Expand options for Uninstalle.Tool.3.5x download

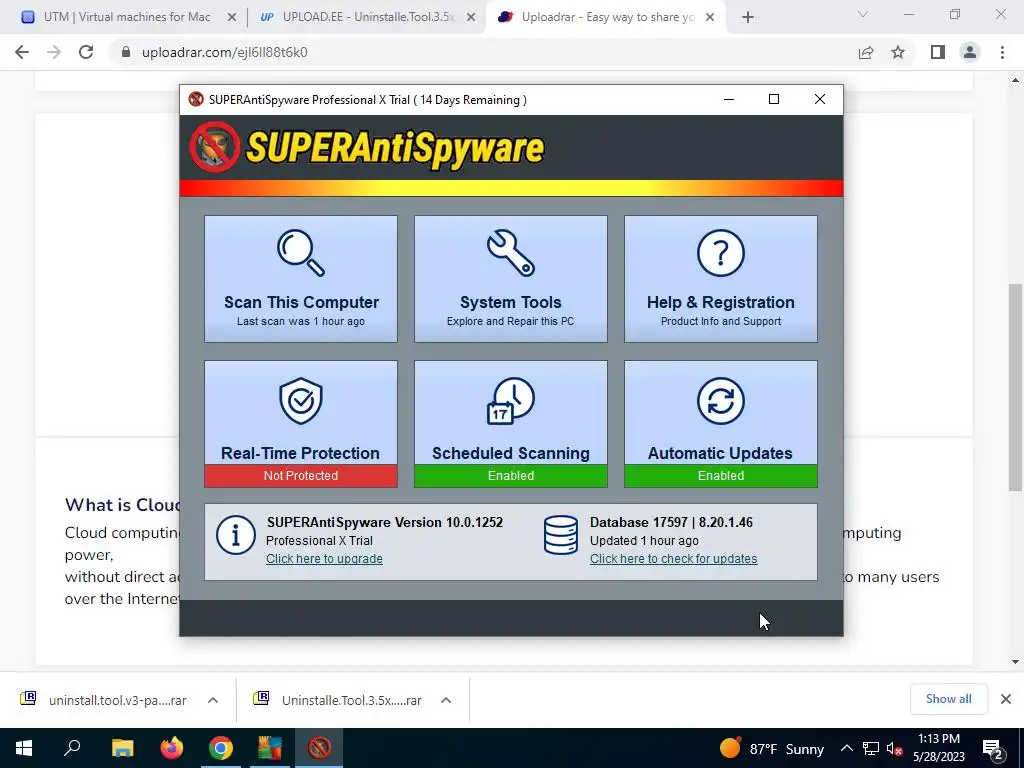(x=446, y=700)
